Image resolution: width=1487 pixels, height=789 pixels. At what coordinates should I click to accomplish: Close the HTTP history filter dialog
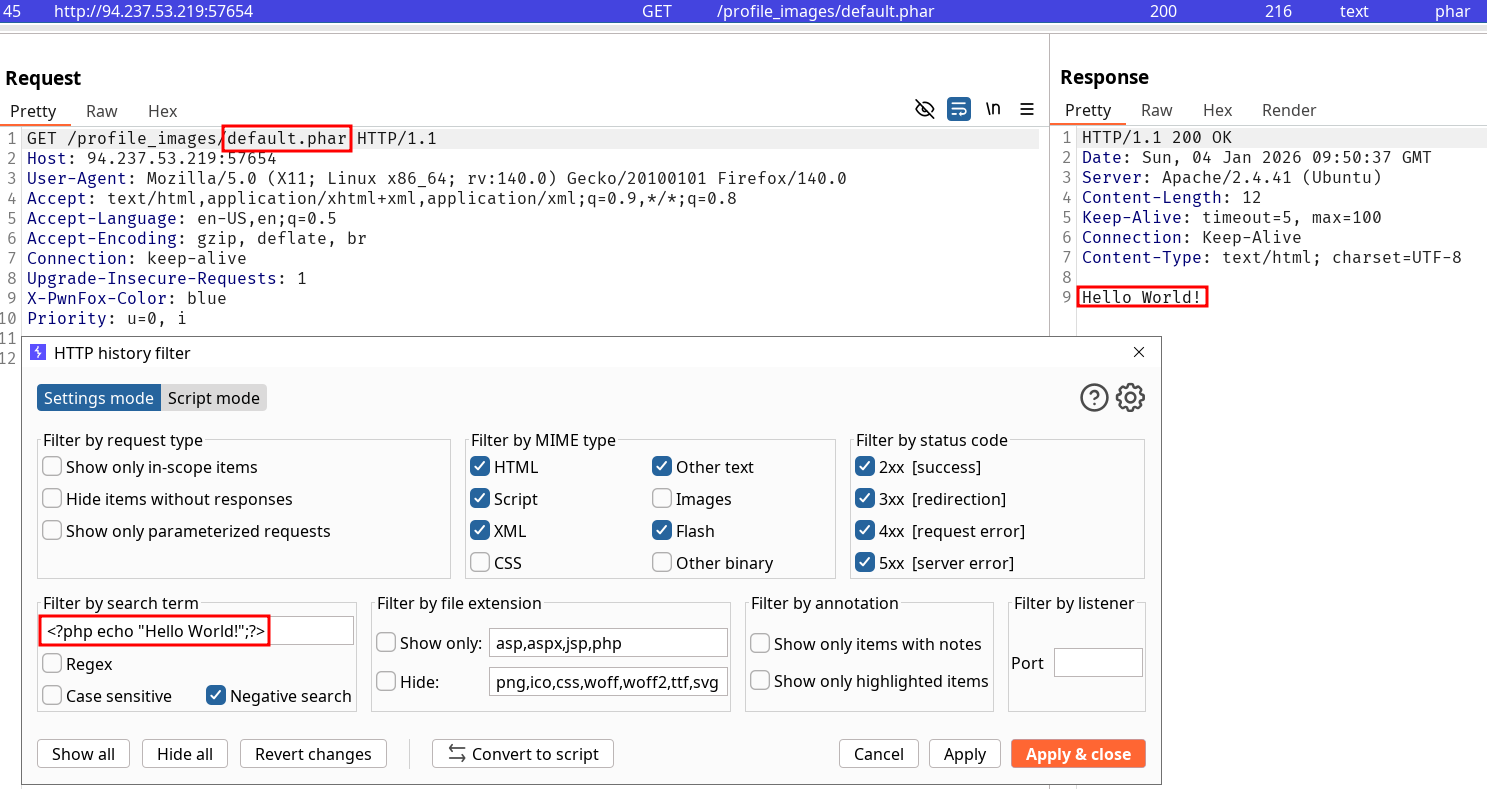click(1139, 352)
